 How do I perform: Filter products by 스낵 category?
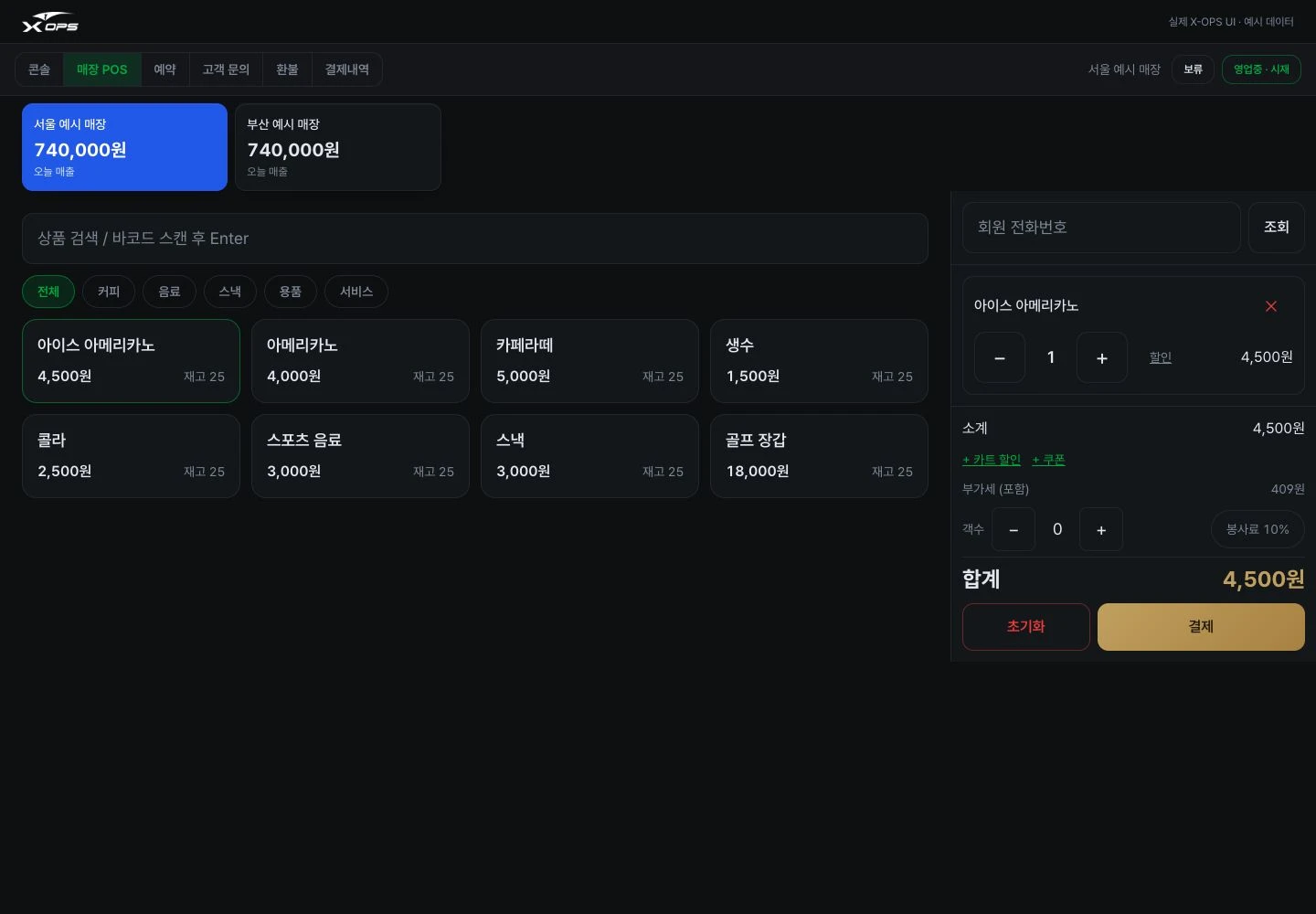[230, 292]
